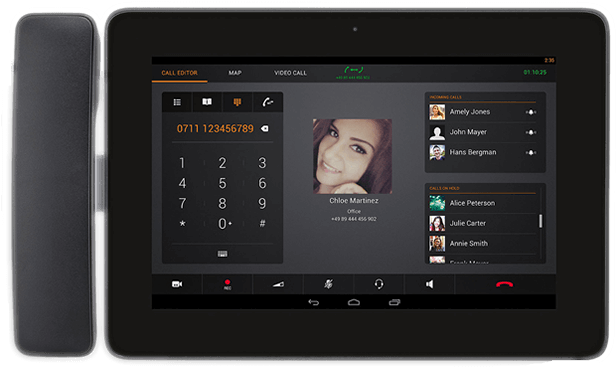Viewport: 616px width, 367px height.
Task: Click the call forwarding handset icon
Action: point(268,102)
